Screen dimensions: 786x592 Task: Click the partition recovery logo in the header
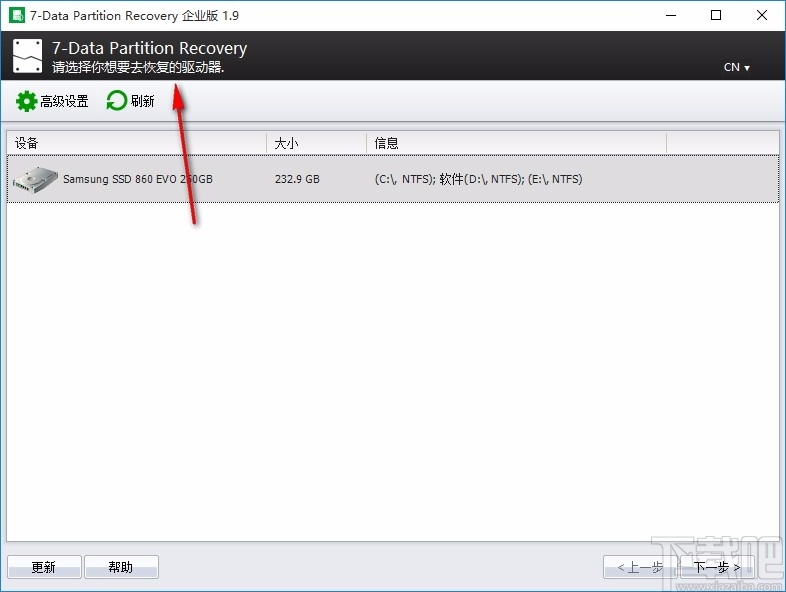pyautogui.click(x=27, y=56)
